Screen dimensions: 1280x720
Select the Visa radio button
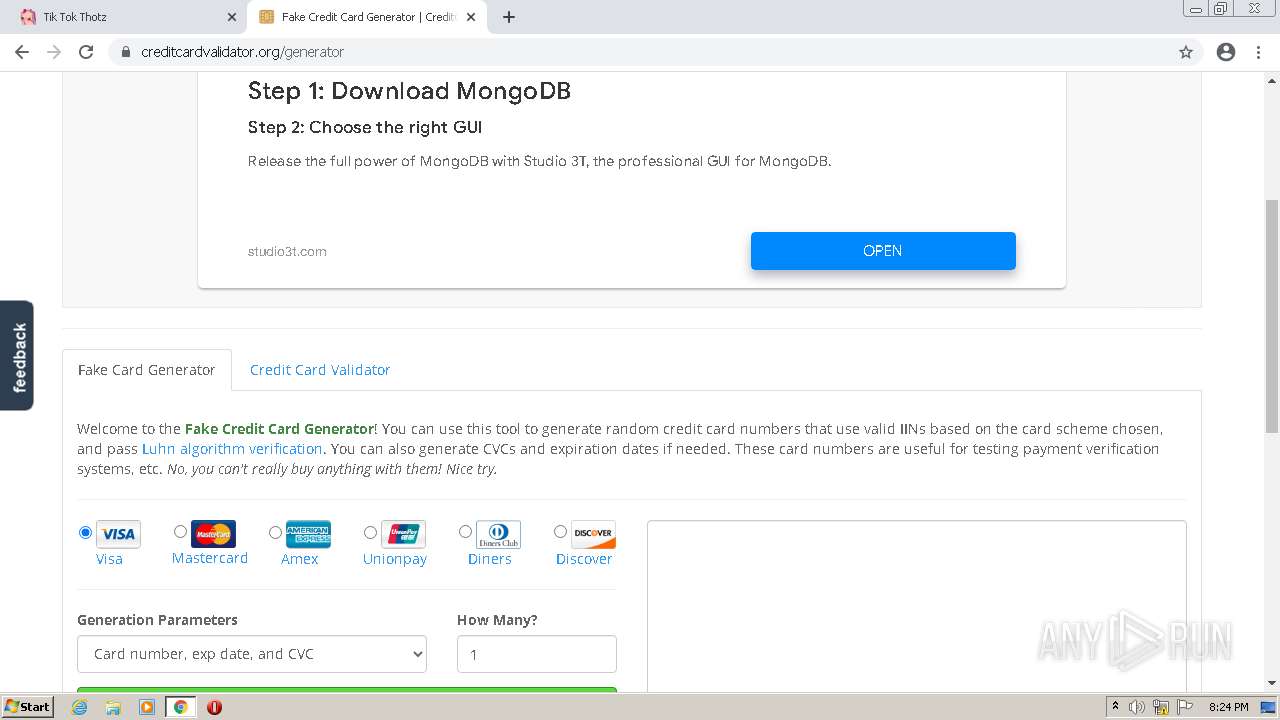pos(86,533)
